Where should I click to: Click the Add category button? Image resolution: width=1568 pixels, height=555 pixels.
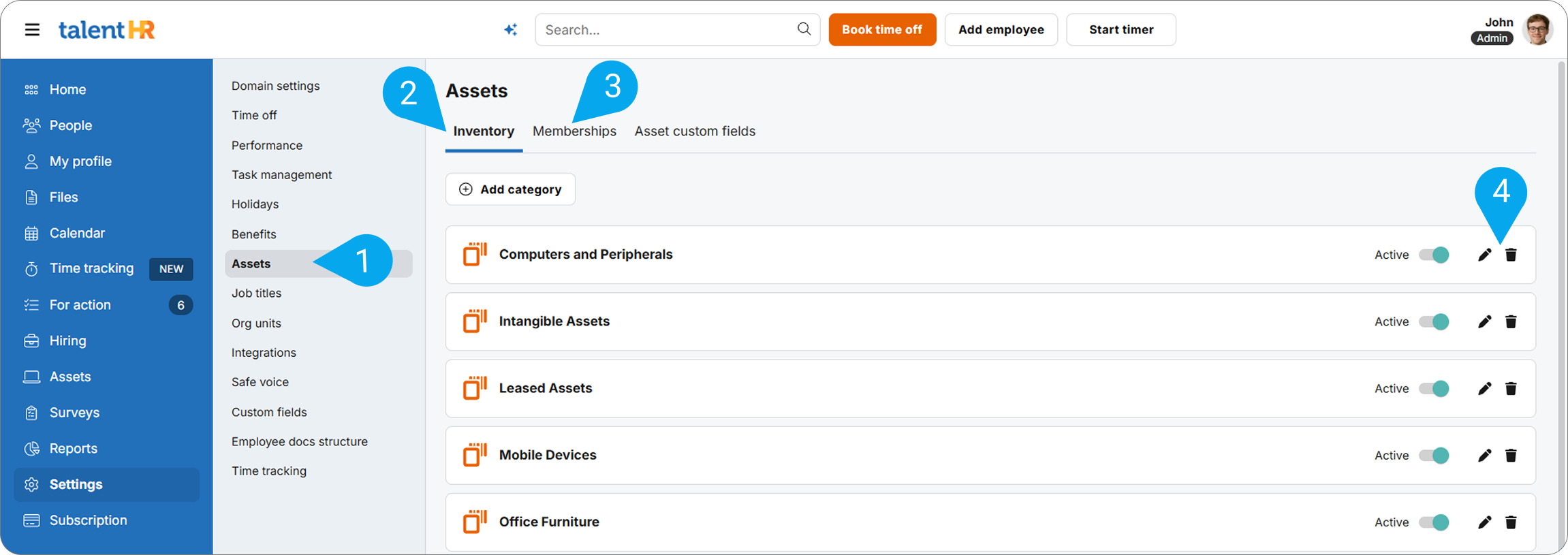pos(510,189)
